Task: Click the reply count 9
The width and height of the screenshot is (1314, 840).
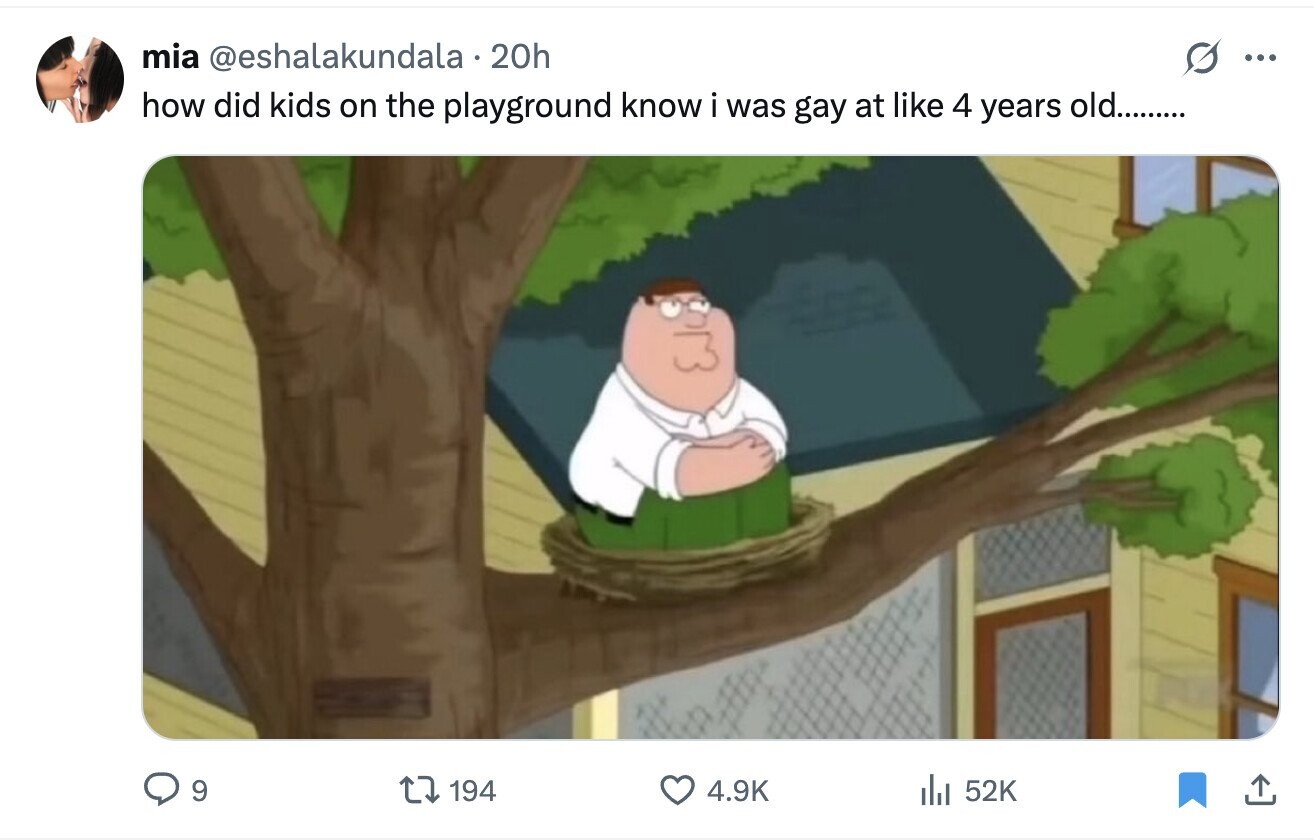Action: [198, 791]
